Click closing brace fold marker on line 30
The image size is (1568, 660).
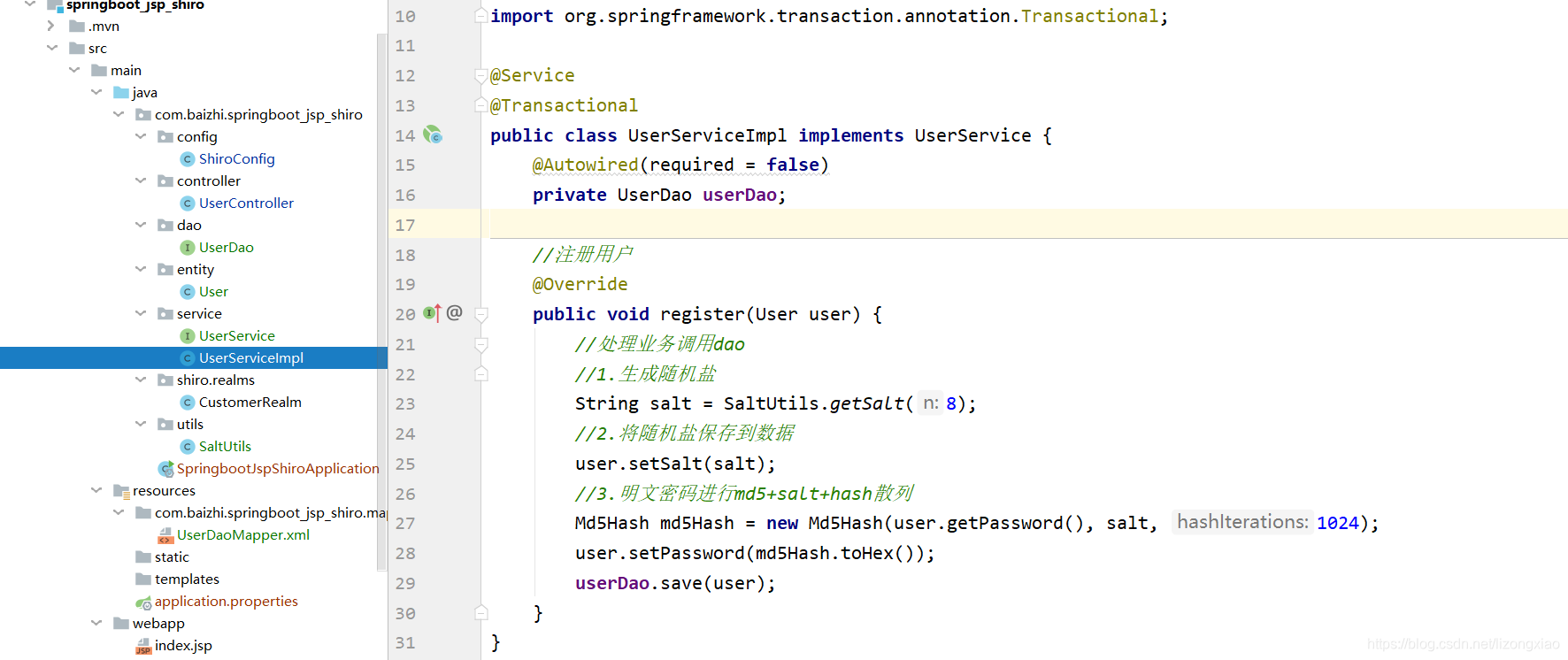point(481,612)
